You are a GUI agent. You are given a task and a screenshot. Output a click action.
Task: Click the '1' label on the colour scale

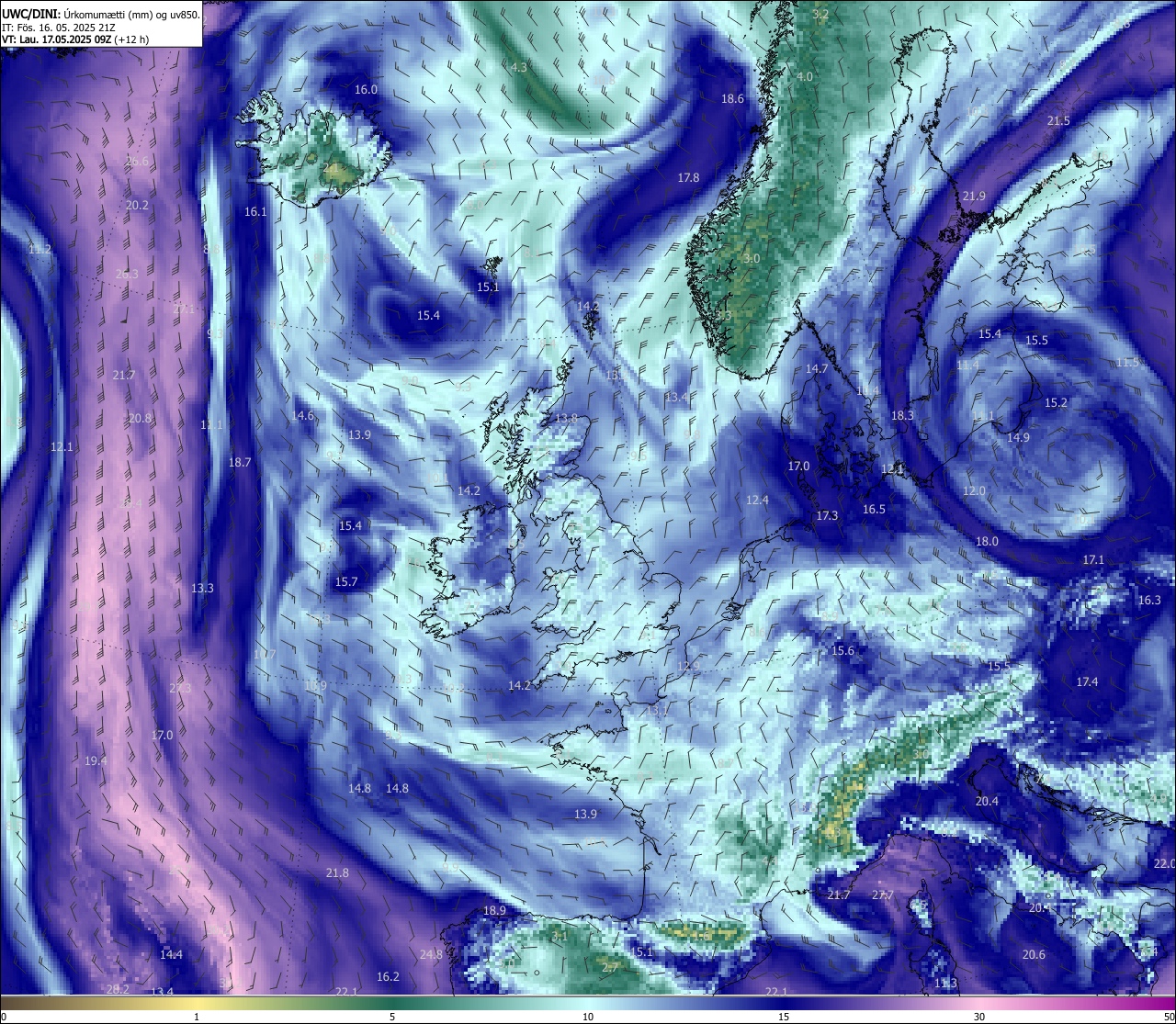pyautogui.click(x=197, y=1017)
